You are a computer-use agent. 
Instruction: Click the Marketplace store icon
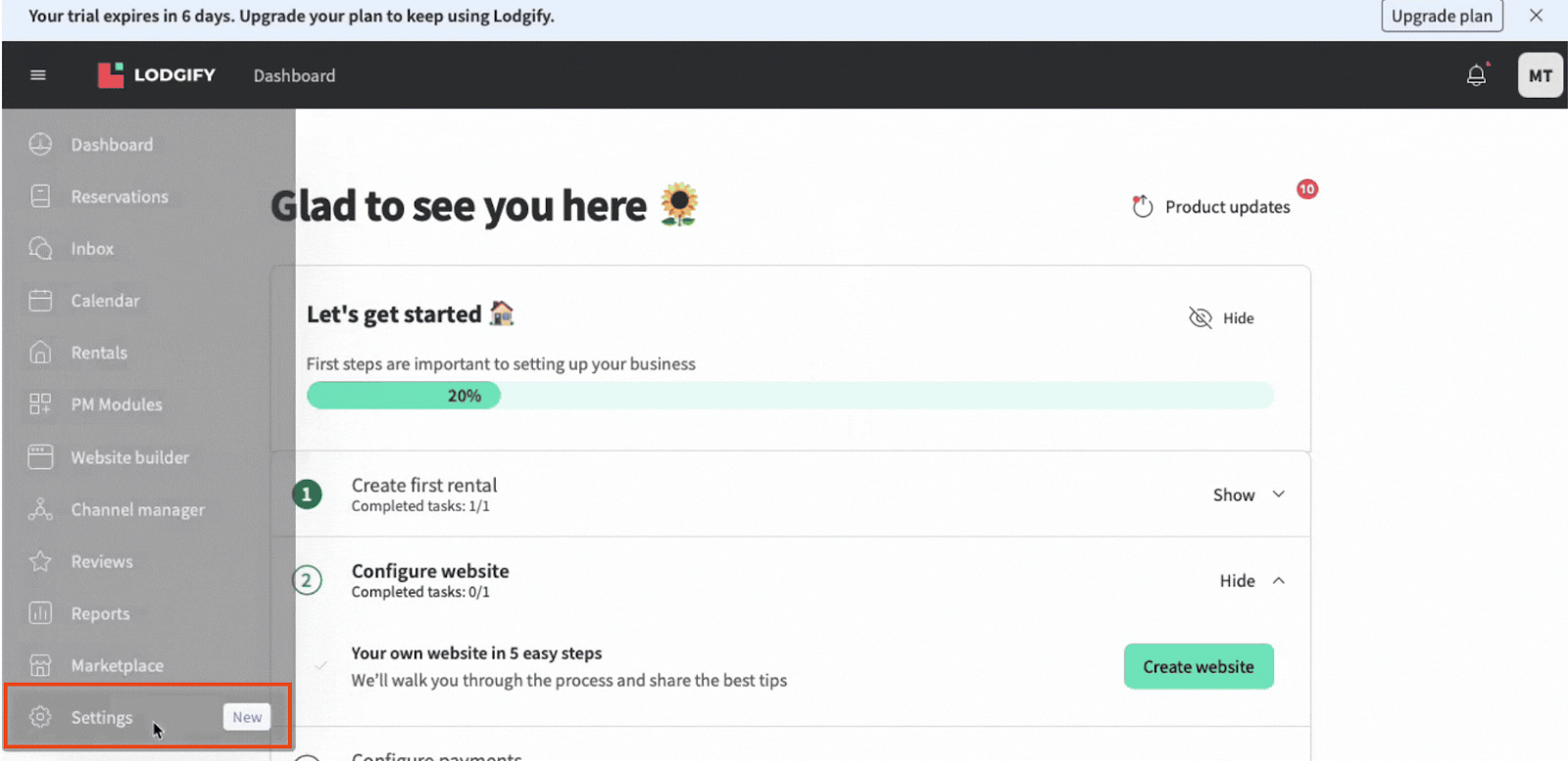(40, 666)
